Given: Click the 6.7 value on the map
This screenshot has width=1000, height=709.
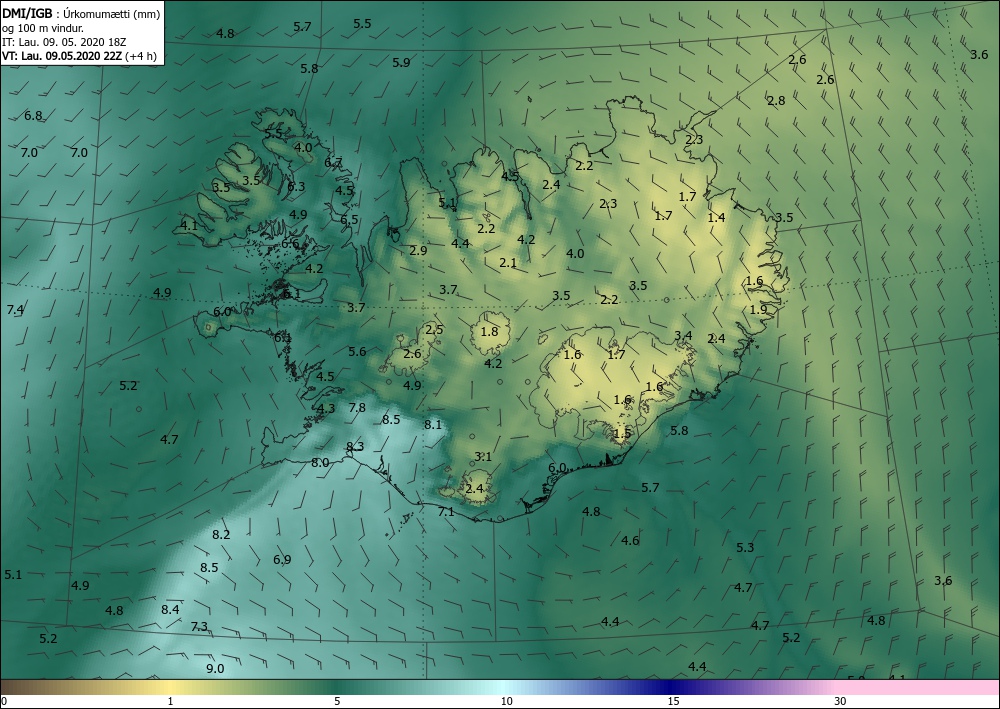Looking at the screenshot, I should point(333,163).
